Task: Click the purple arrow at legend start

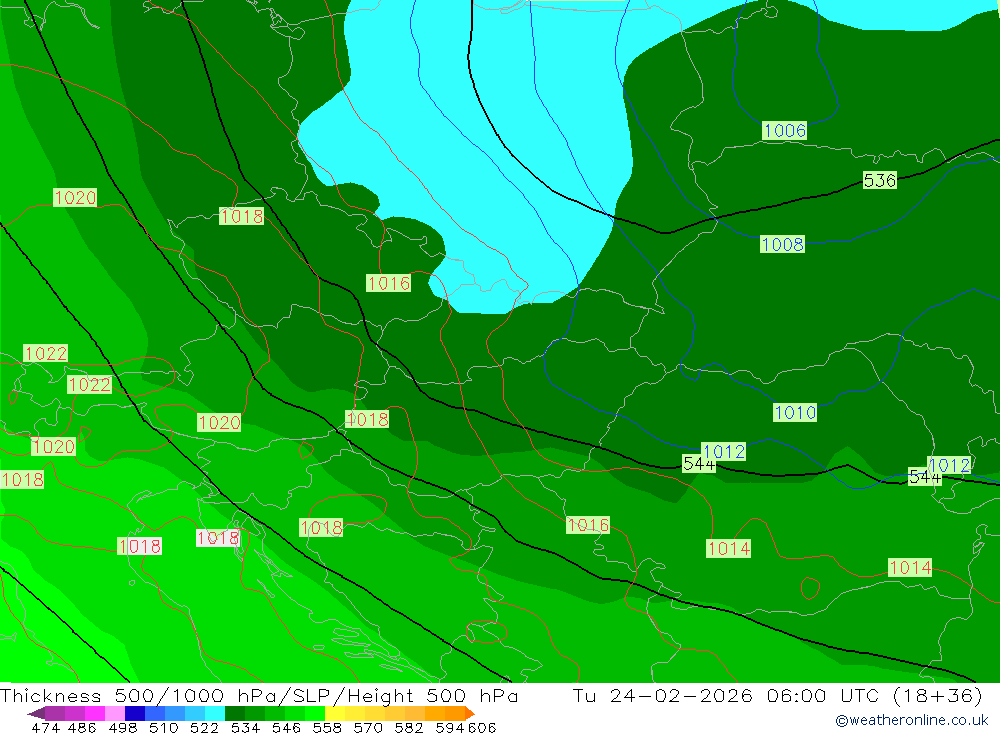Action: [36, 713]
